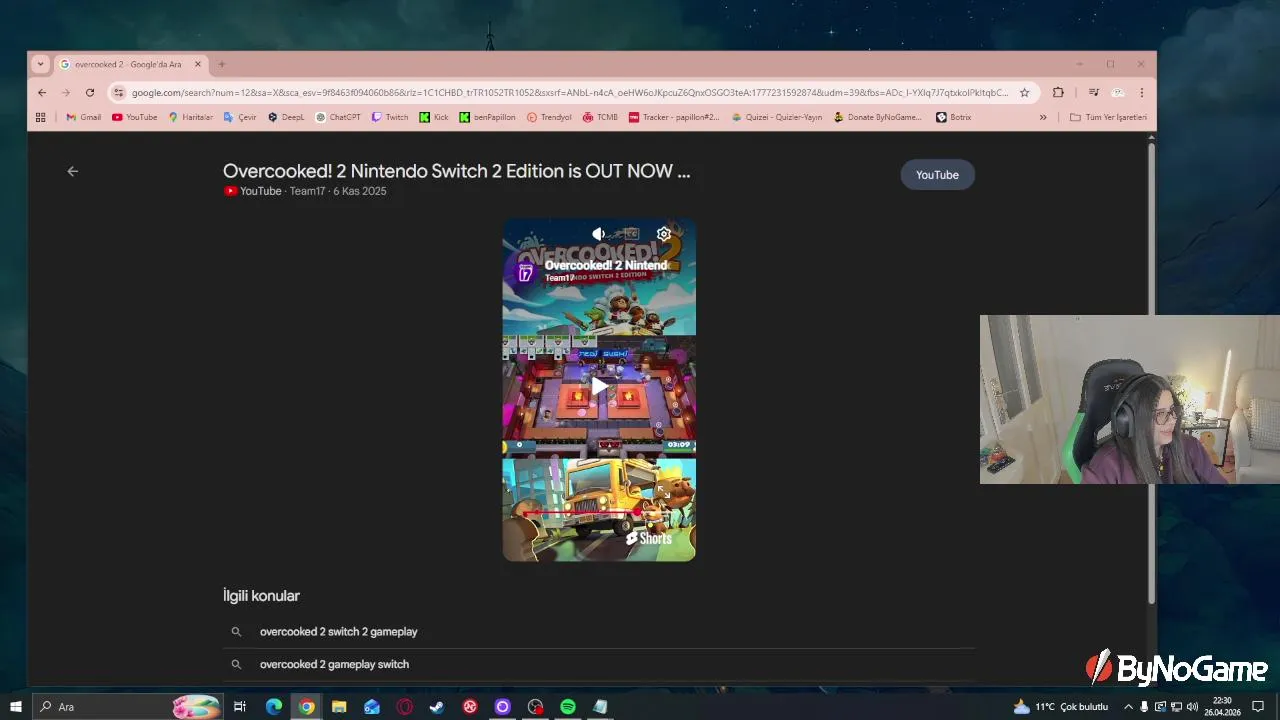Expand video to fullscreen
This screenshot has width=1280, height=720.
tap(664, 491)
